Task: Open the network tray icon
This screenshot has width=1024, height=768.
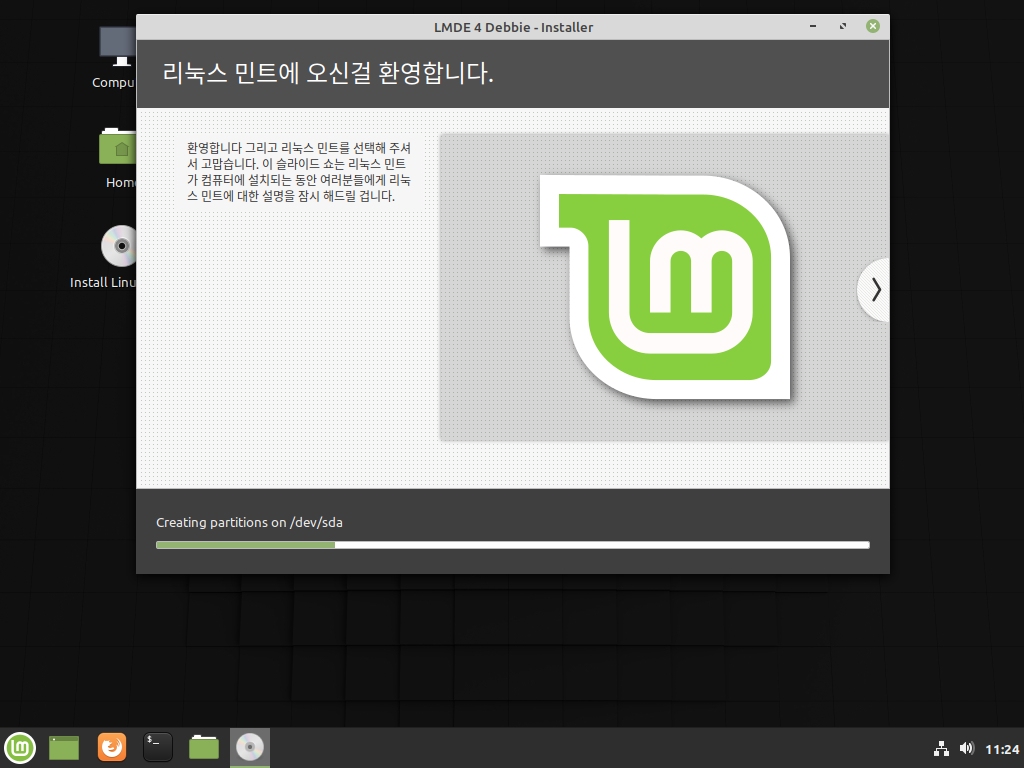Action: coord(941,748)
